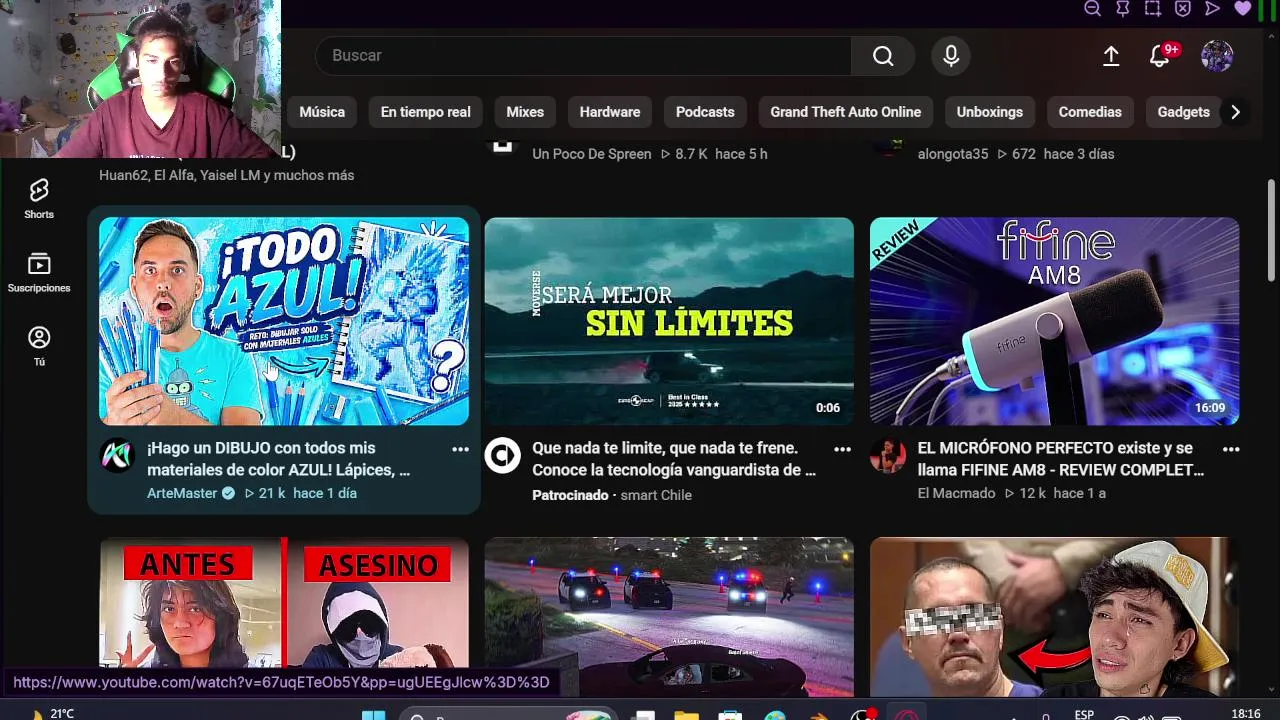
Task: Open options menu for smart Chile ad
Action: 843,449
